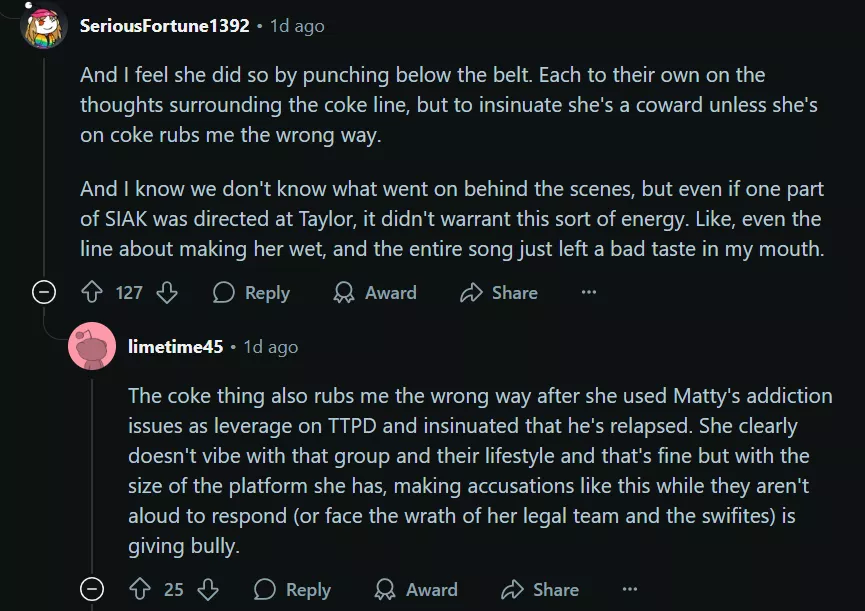865x611 pixels.
Task: Give award to SeriousFortune1392's comment
Action: click(374, 293)
